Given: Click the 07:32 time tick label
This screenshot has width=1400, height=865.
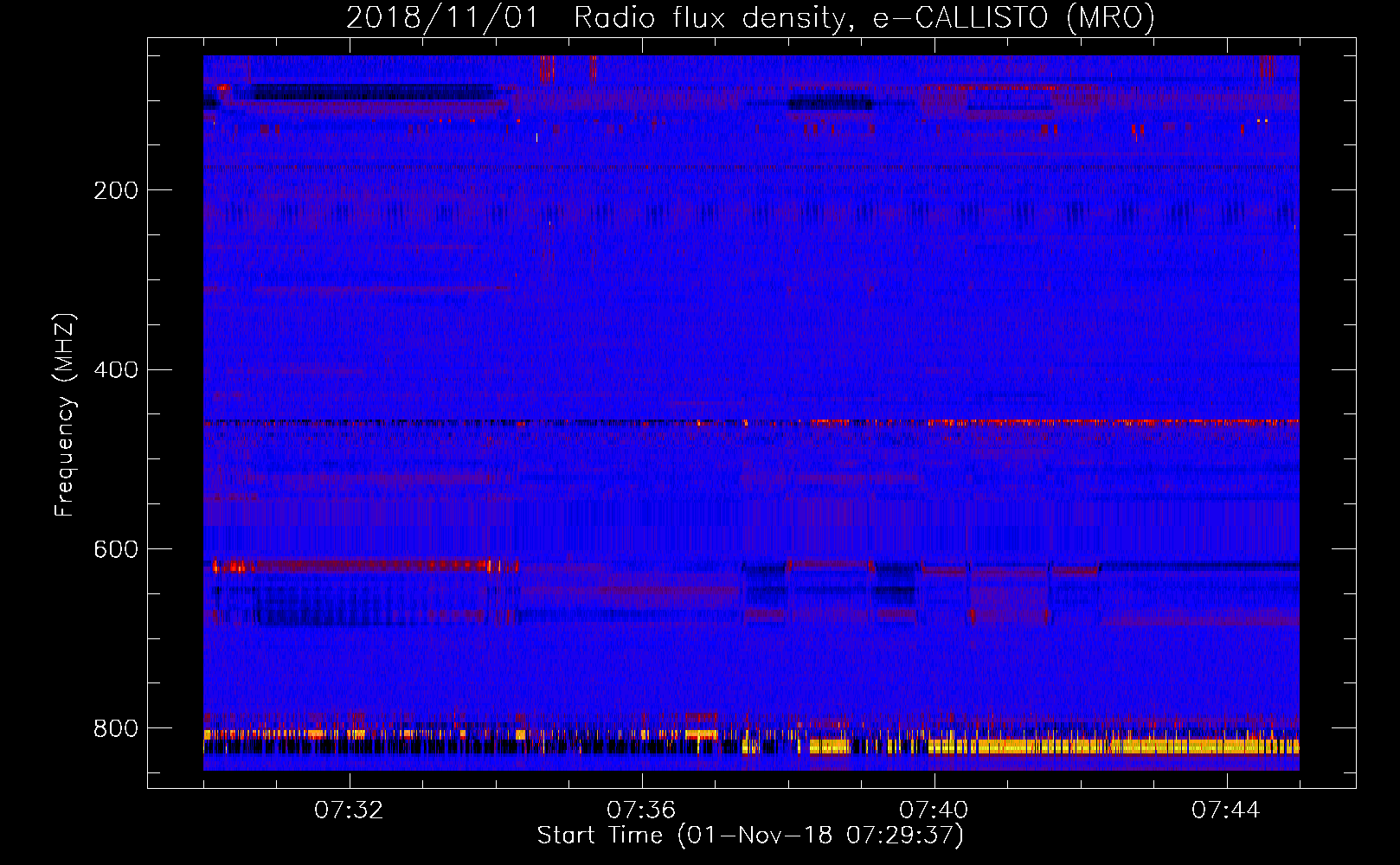Looking at the screenshot, I should click(349, 810).
